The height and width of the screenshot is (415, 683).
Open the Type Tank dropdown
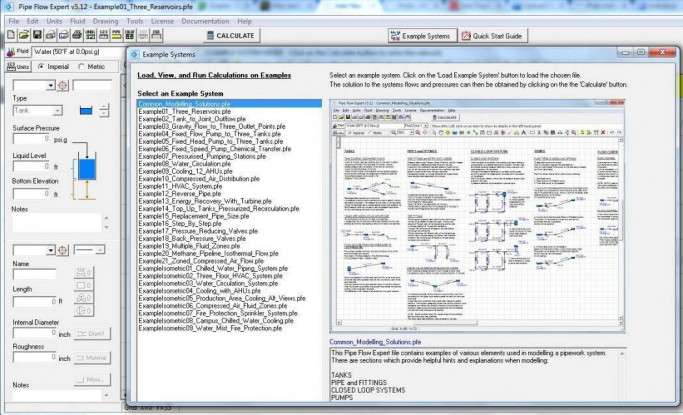[38, 110]
